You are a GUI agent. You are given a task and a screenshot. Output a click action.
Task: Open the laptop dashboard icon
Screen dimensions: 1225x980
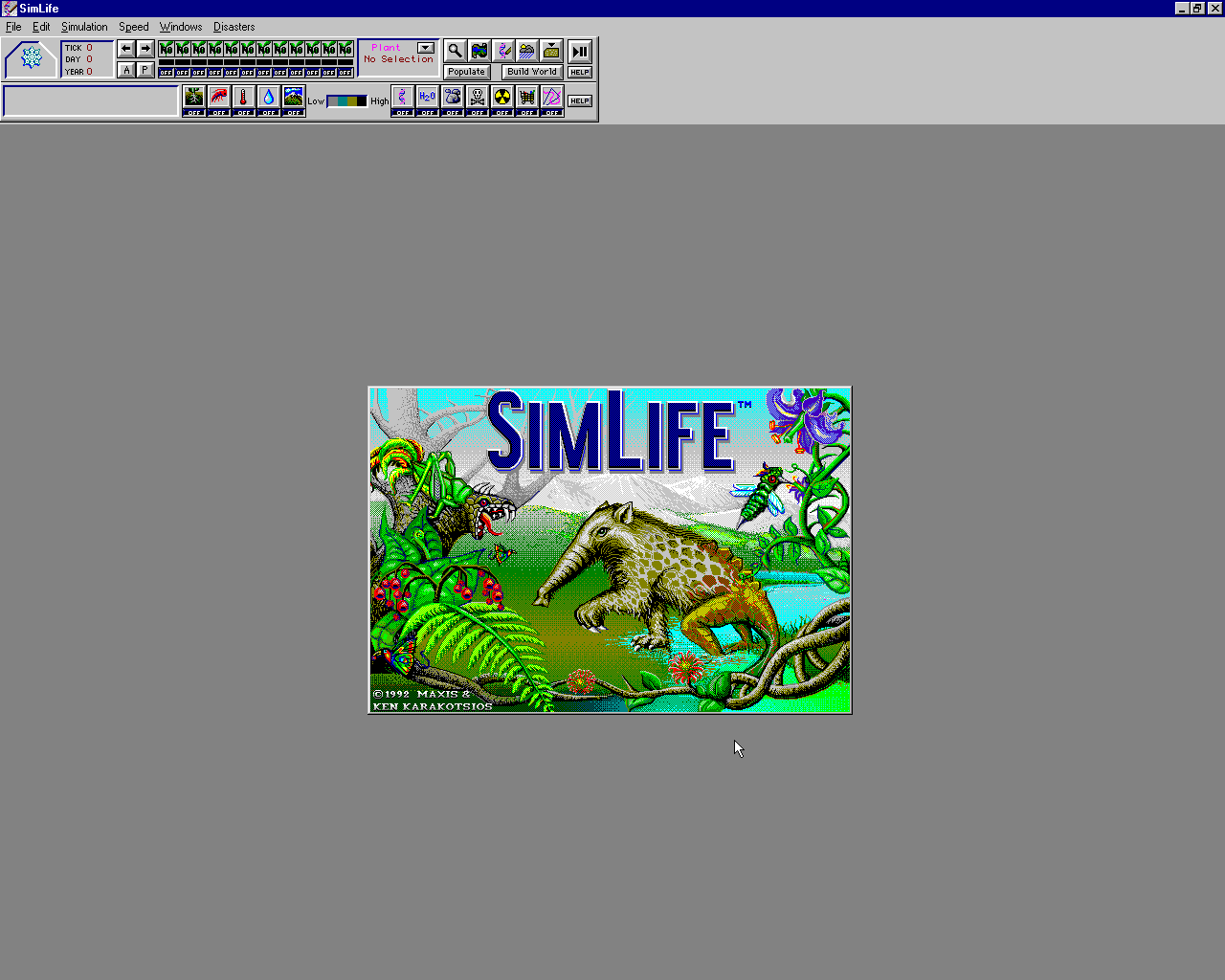click(x=551, y=51)
